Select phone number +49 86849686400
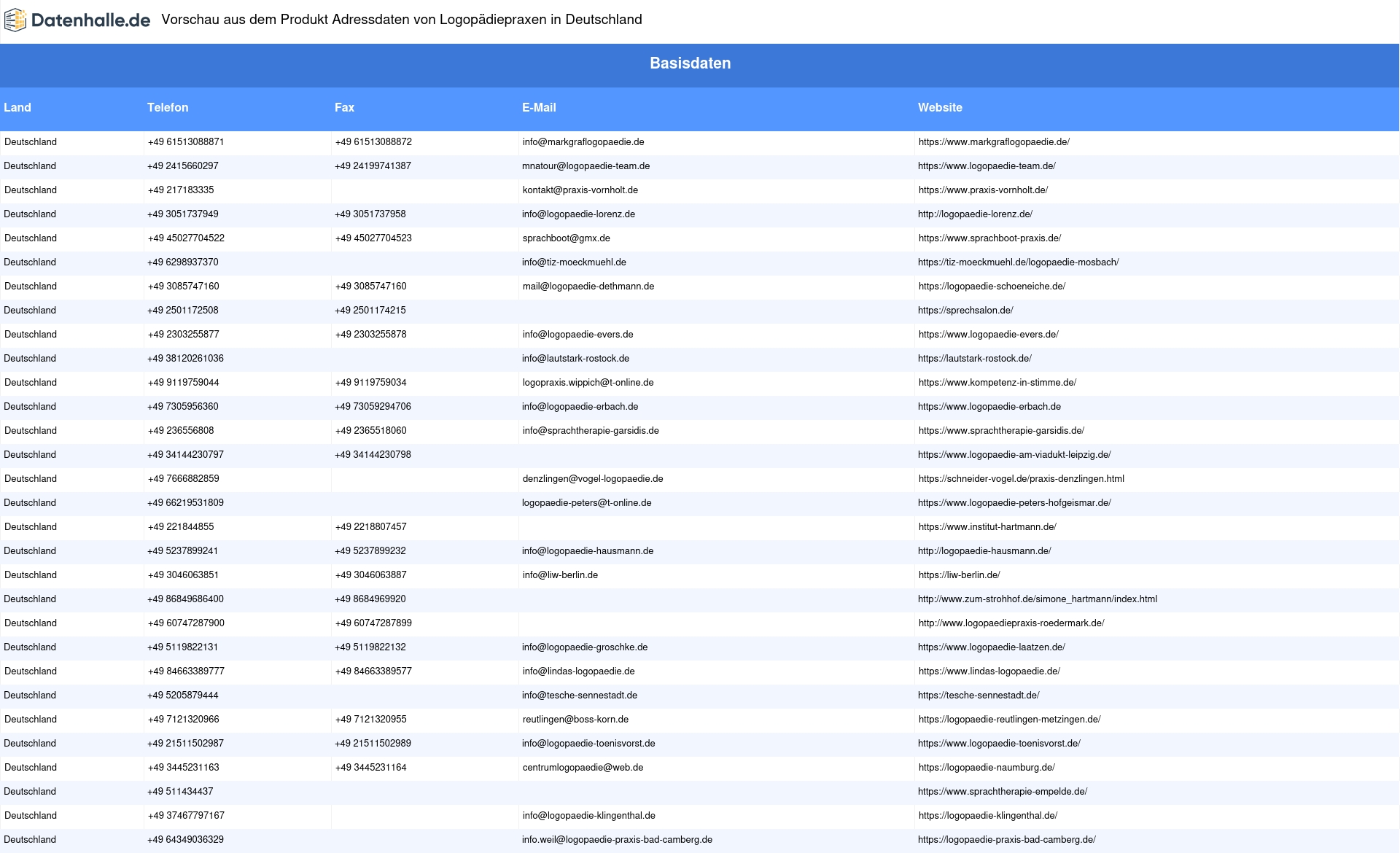This screenshot has height=853, width=1400. coord(185,599)
